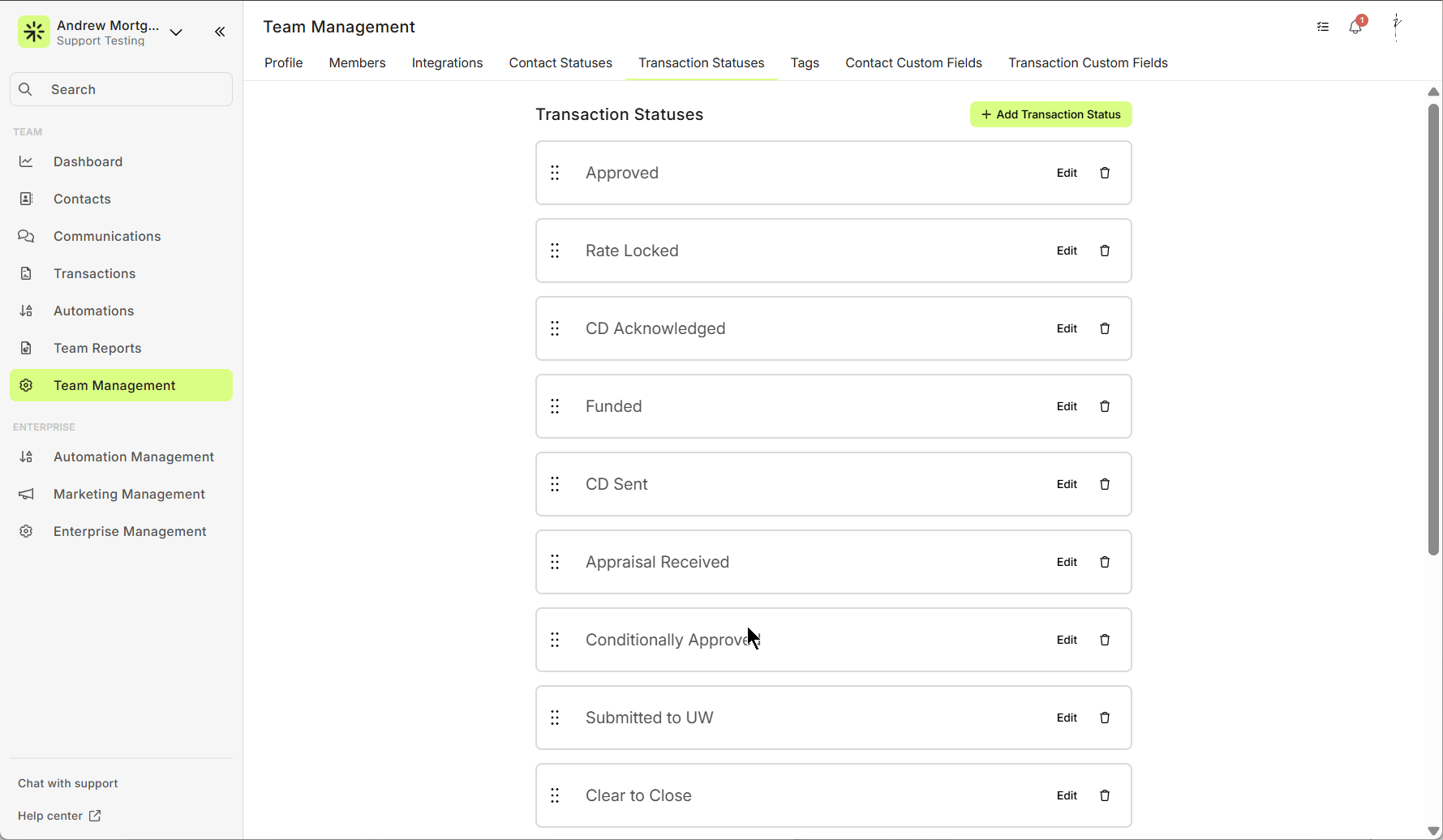Click drag handle for CD Acknowledged
Screen dimensions: 1443x840
pyautogui.click(x=555, y=328)
